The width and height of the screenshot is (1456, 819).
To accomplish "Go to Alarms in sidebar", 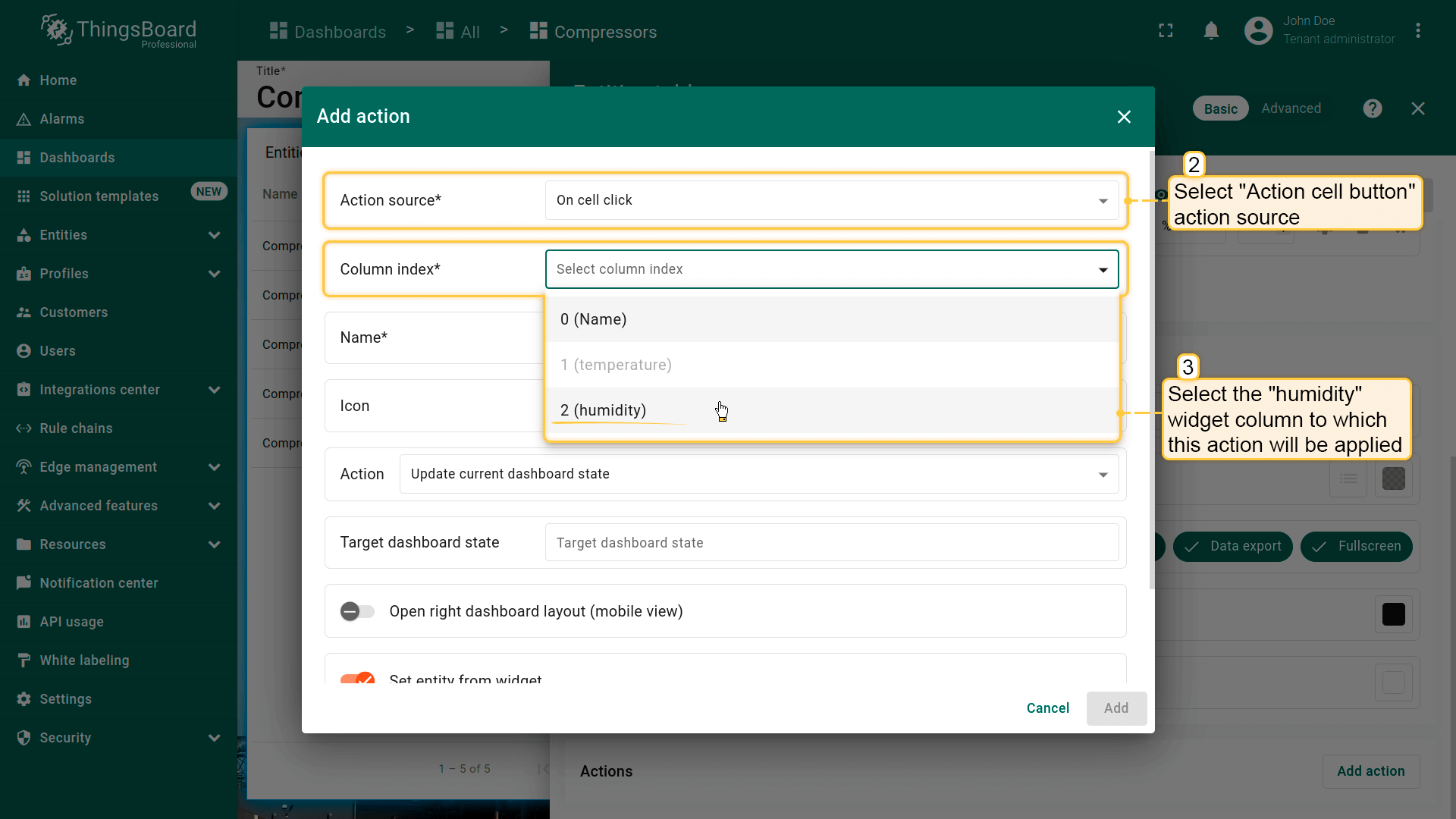I will click(x=62, y=119).
